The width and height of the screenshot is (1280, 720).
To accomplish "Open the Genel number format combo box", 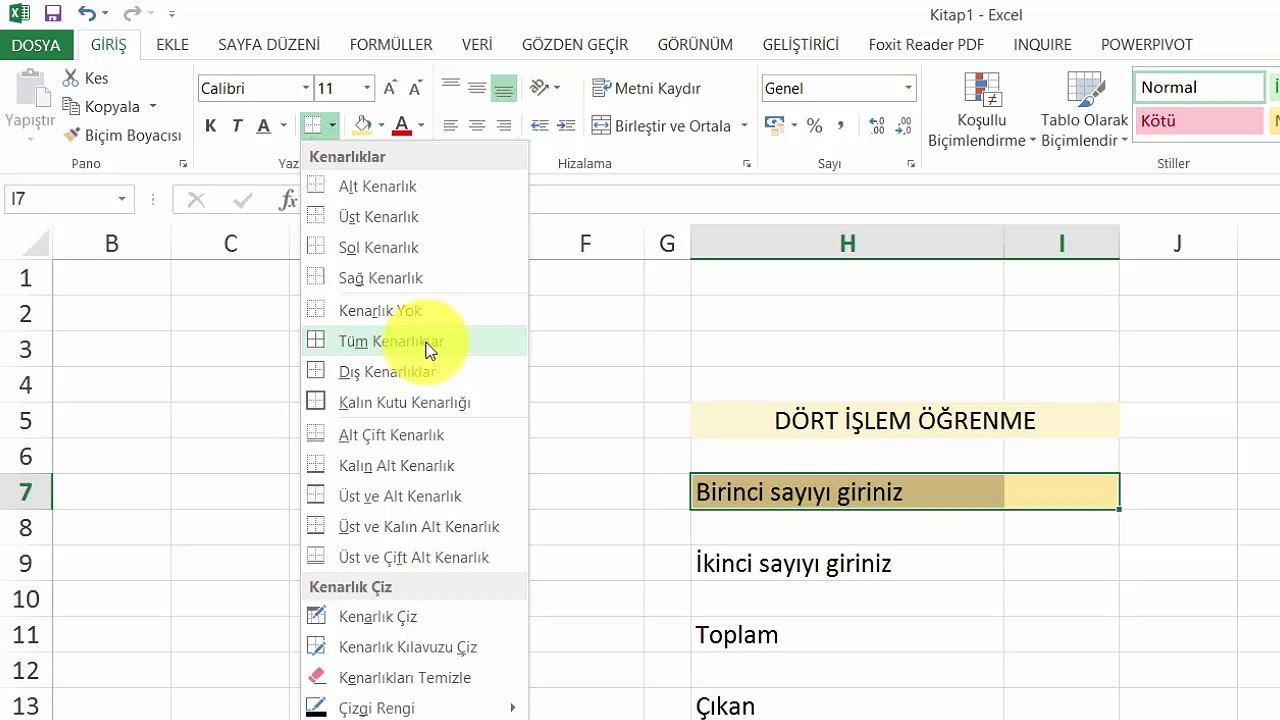I will click(838, 88).
